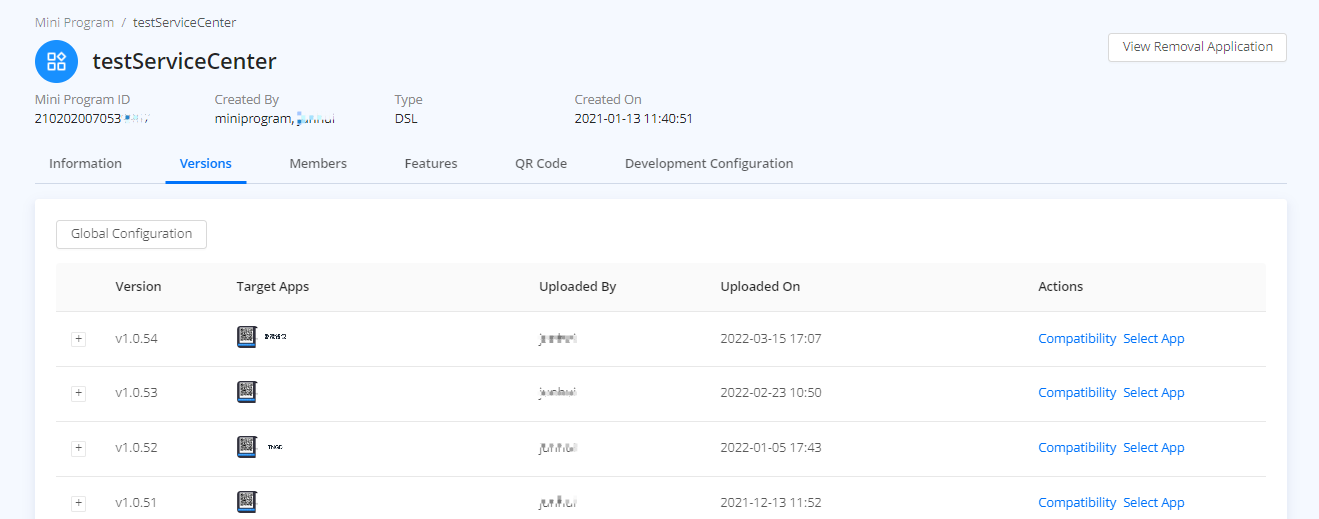Select the Development Configuration tab
The width and height of the screenshot is (1319, 519).
(709, 164)
